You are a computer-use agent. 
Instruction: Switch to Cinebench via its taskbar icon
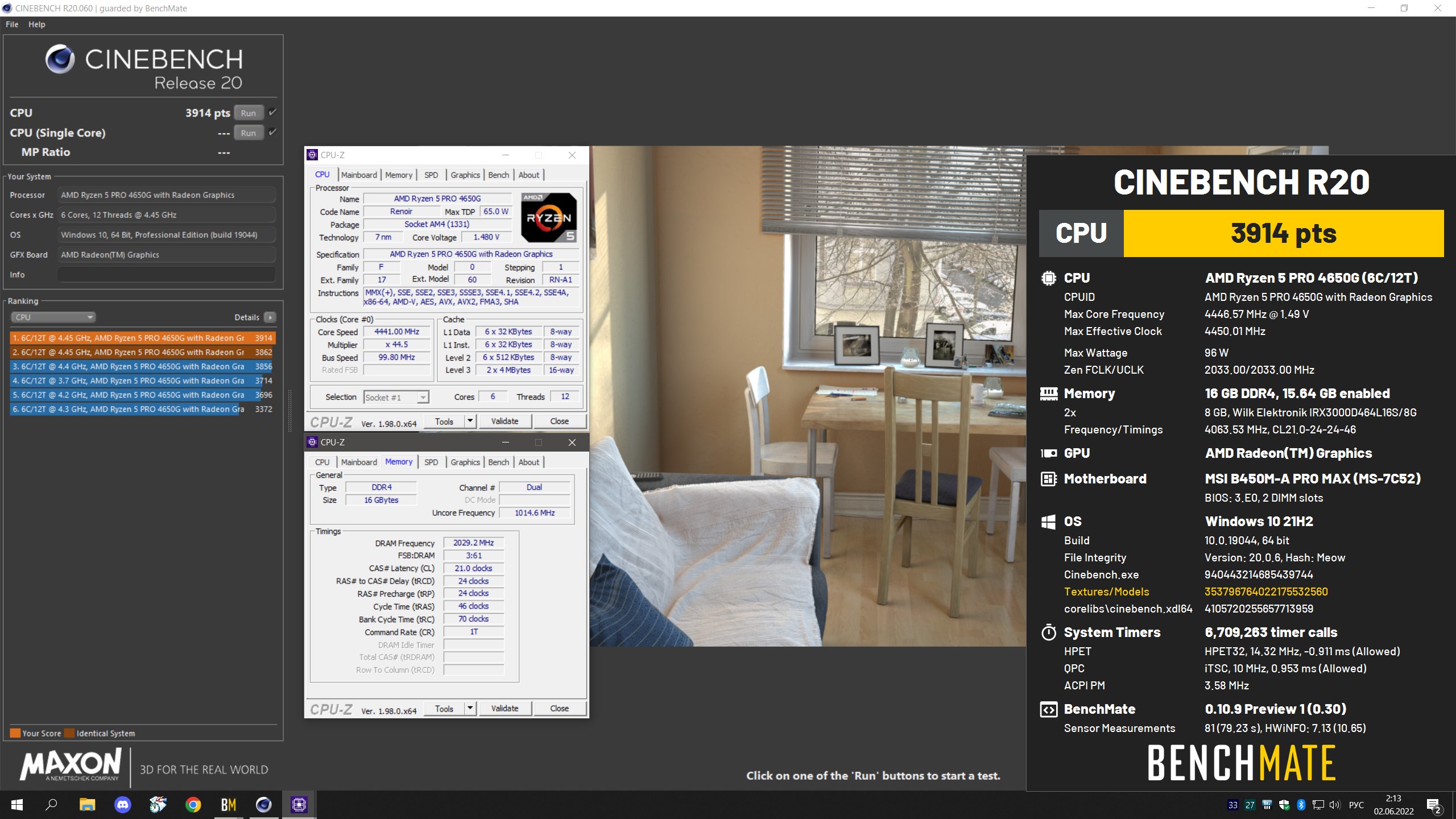point(263,805)
